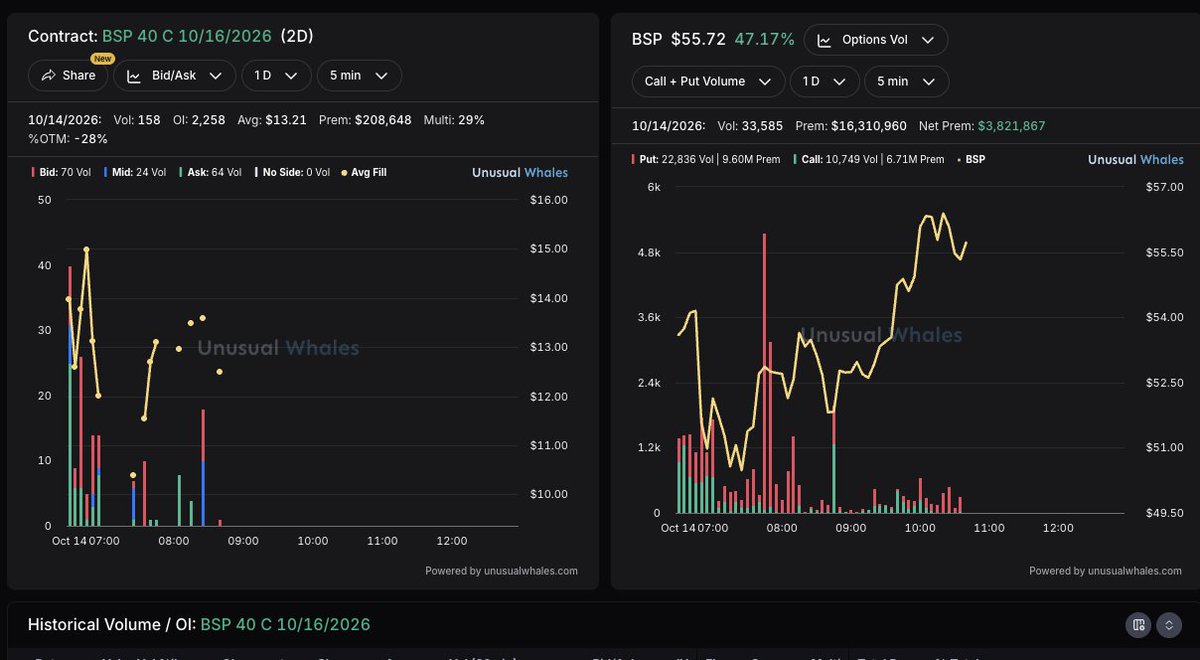Open the contract chart 5 min interval dropdown

coord(359,75)
